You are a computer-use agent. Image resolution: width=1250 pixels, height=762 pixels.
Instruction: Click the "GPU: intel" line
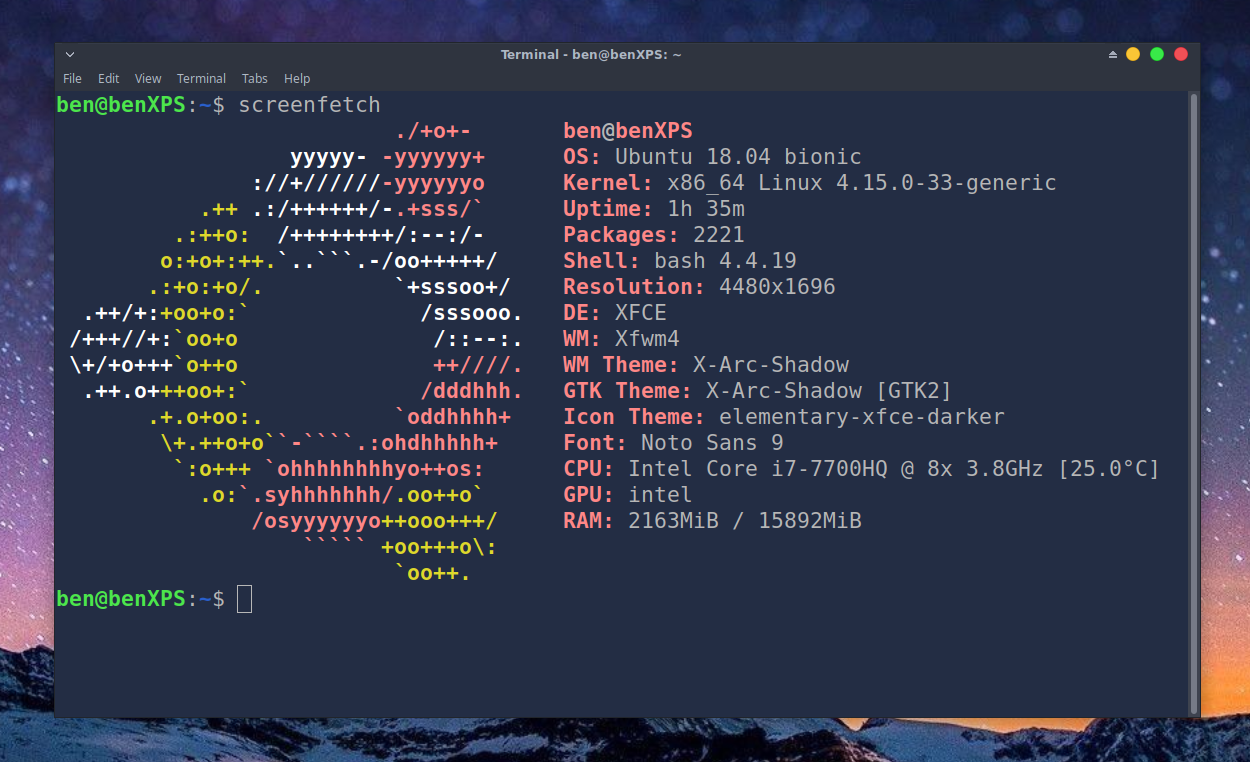(x=628, y=495)
